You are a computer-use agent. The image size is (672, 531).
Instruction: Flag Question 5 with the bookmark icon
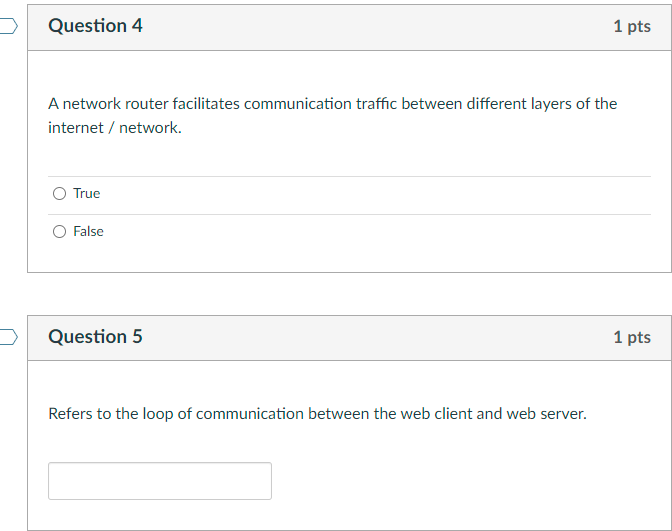(9, 337)
